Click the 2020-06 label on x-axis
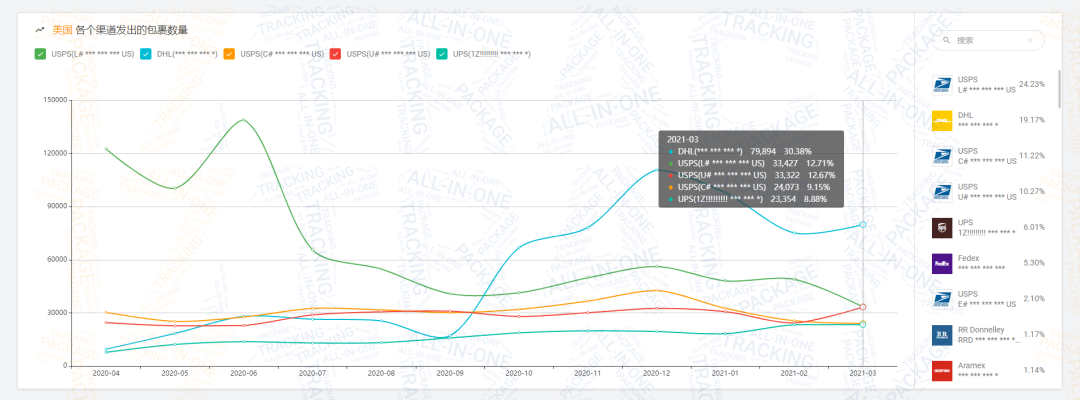This screenshot has width=1080, height=400. [245, 373]
